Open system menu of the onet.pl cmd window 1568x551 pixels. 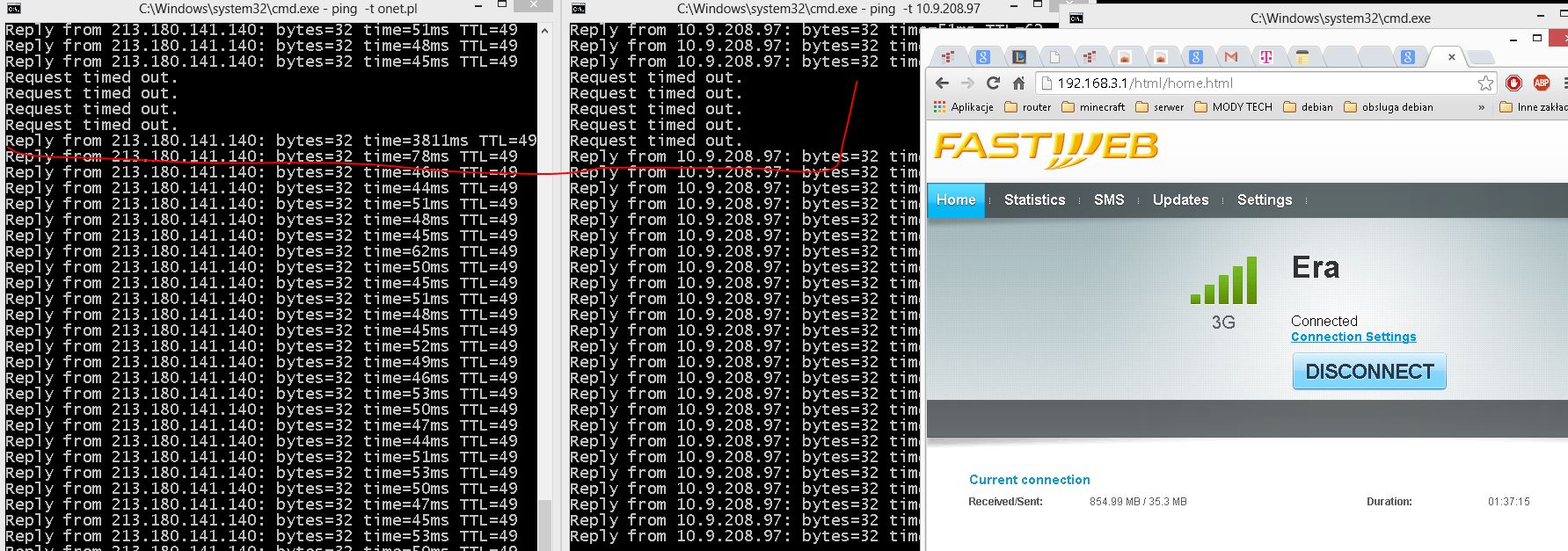coord(13,9)
